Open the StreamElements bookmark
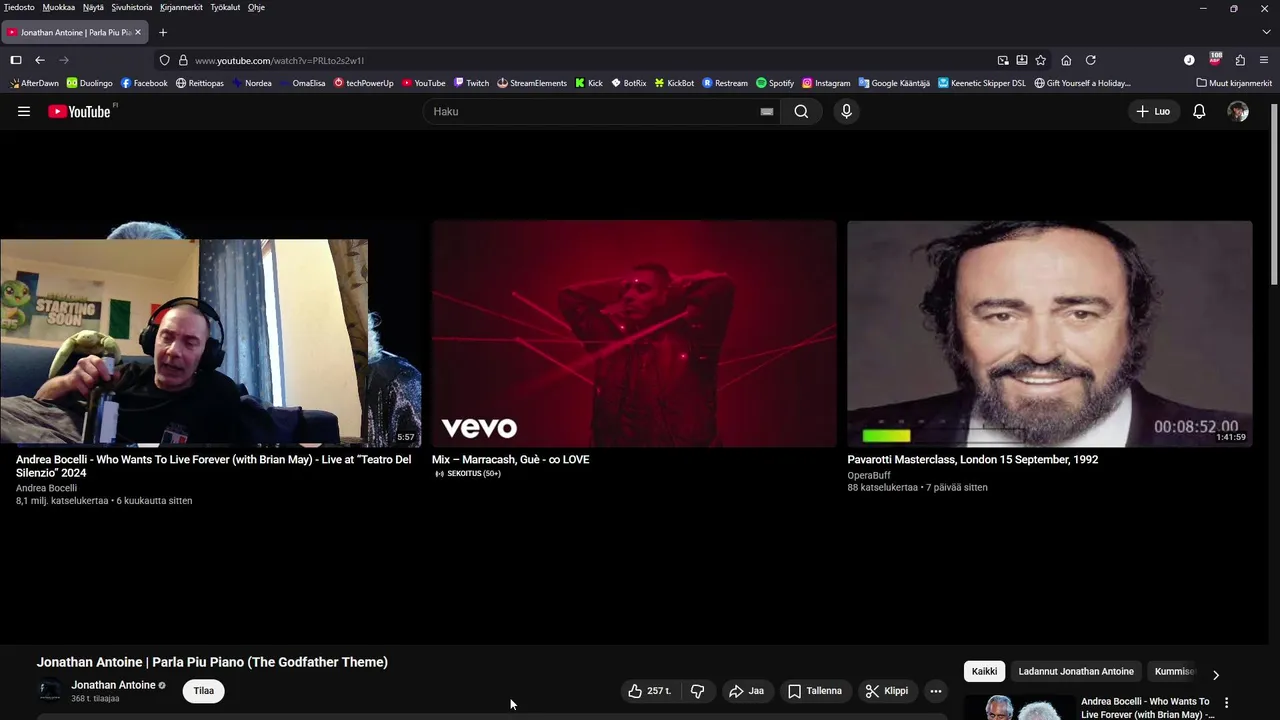 click(532, 83)
